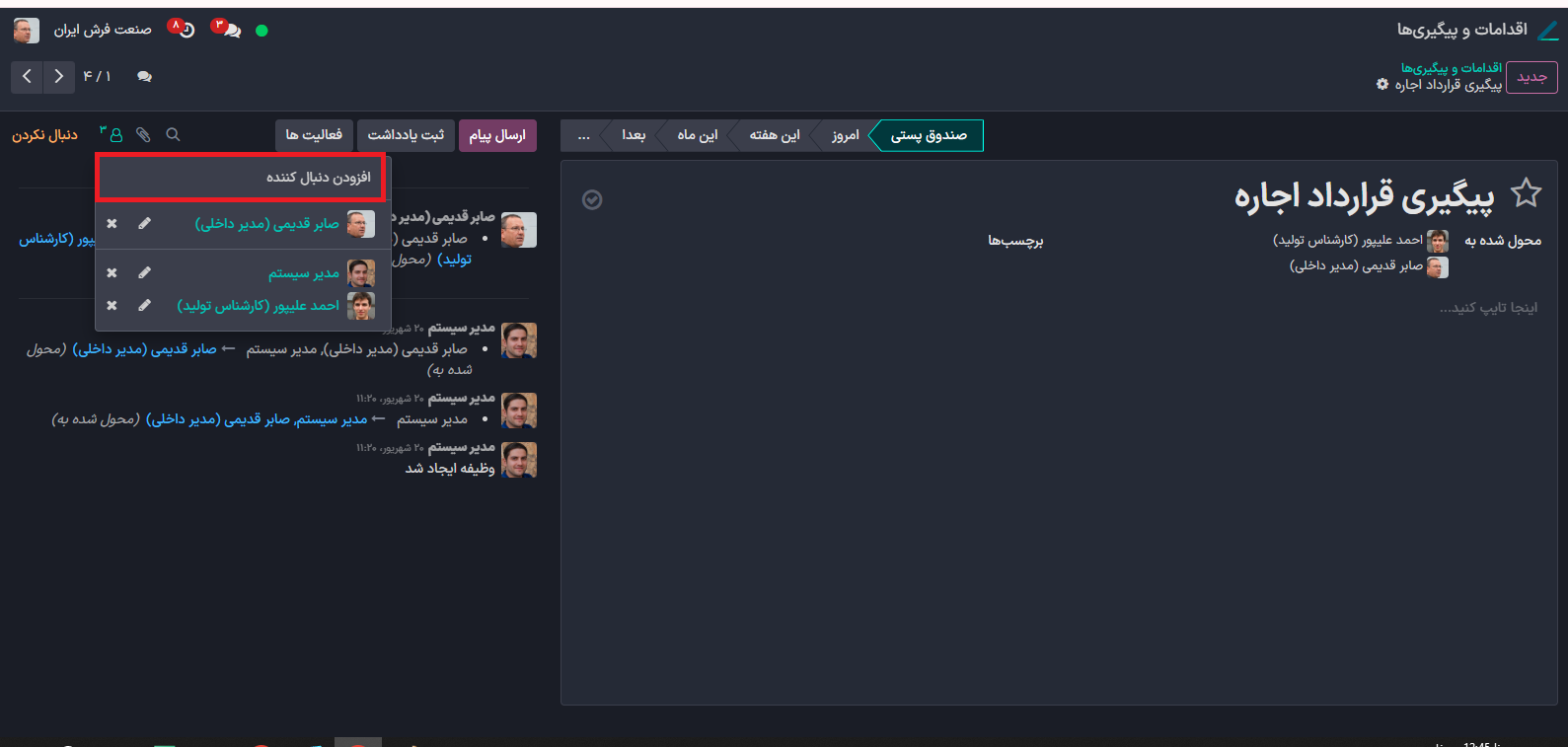Click the ارسال پیام button
This screenshot has height=747, width=1568.
coord(497,135)
